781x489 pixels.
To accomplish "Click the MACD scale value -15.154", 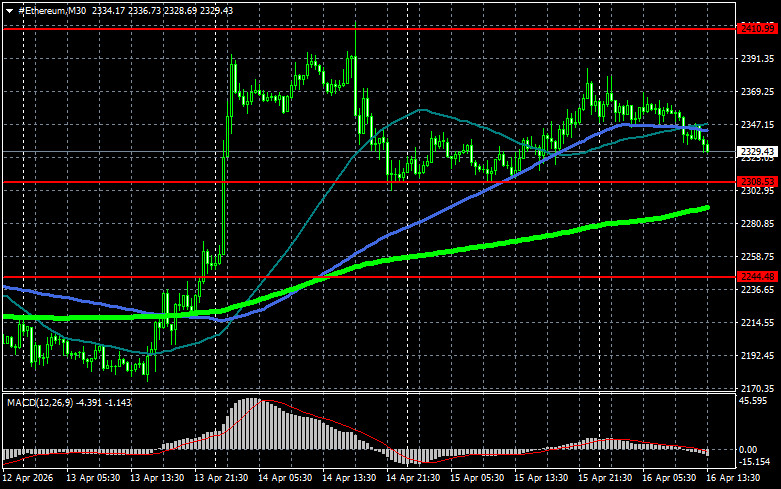I will [755, 462].
